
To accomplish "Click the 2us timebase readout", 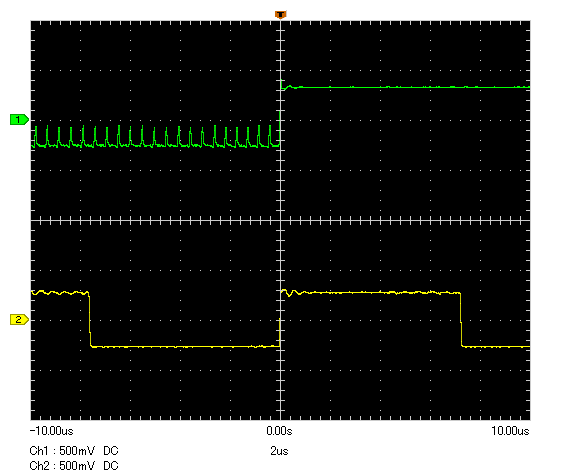I will (x=279, y=451).
